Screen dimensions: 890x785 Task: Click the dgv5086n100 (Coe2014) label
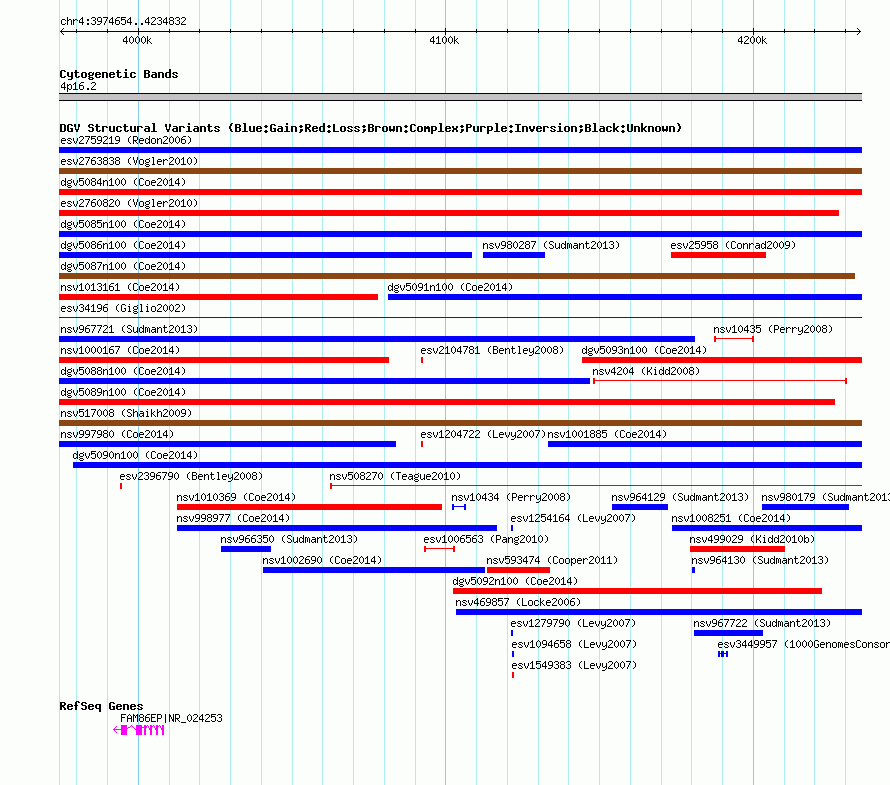pos(123,245)
